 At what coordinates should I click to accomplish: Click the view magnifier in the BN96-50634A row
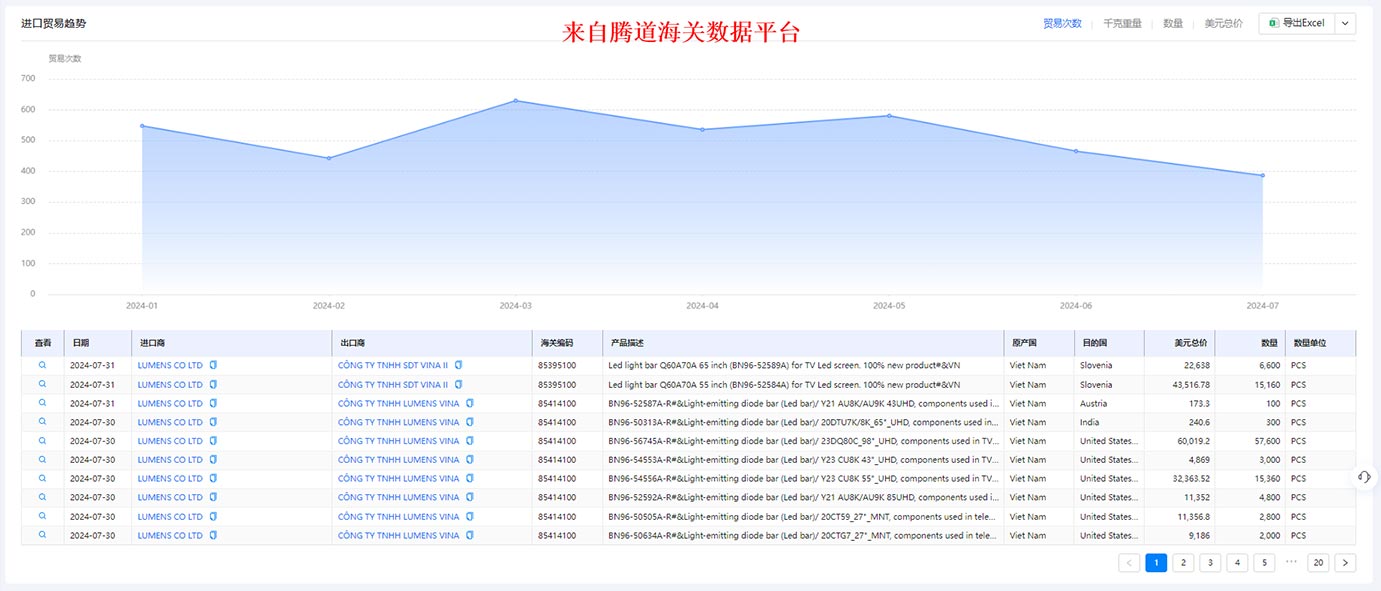pos(43,535)
